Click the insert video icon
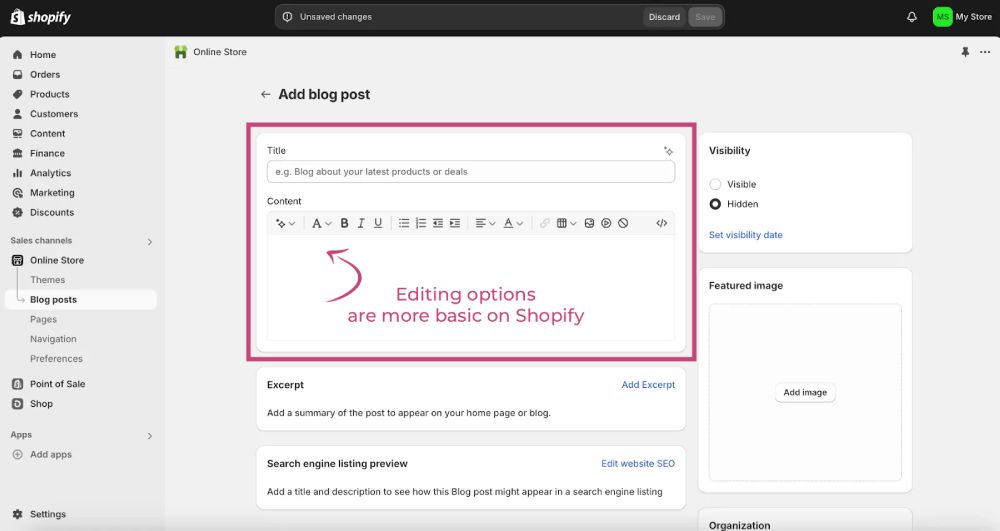Image resolution: width=1000 pixels, height=531 pixels. (607, 224)
